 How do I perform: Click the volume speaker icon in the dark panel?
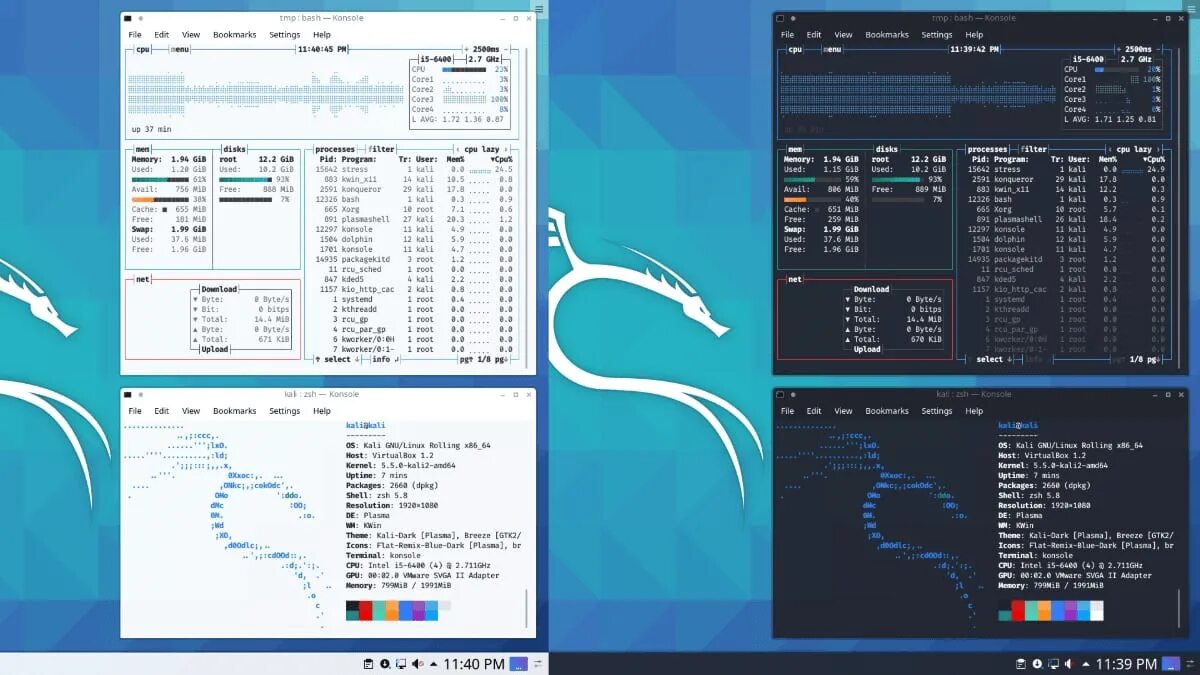pos(1069,664)
